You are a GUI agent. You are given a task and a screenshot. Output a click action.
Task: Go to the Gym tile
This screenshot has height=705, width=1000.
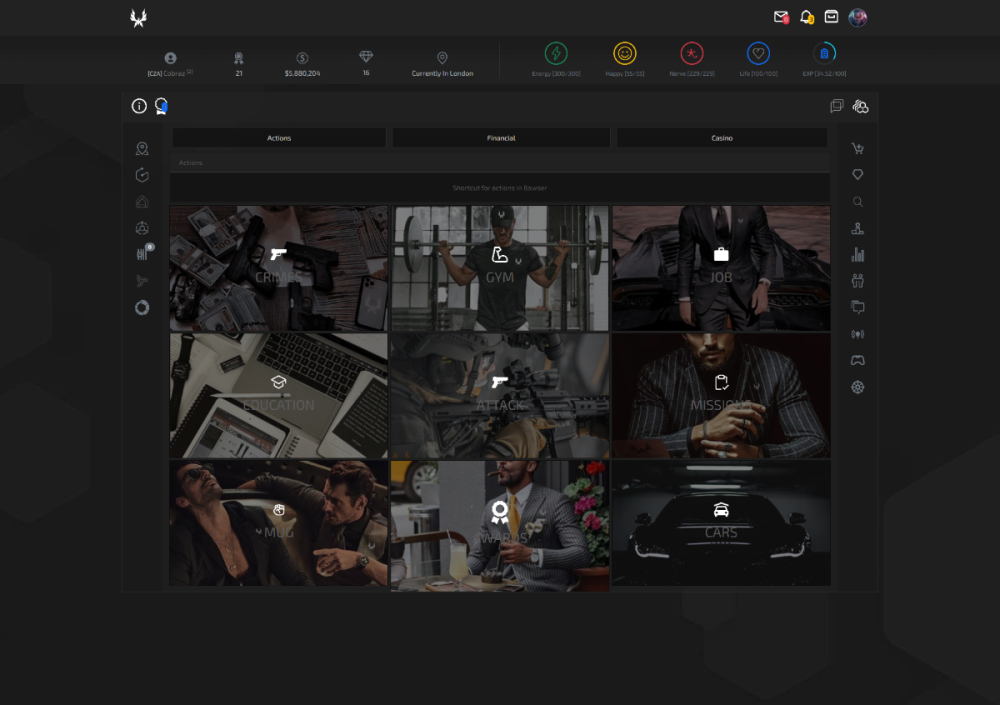click(500, 268)
